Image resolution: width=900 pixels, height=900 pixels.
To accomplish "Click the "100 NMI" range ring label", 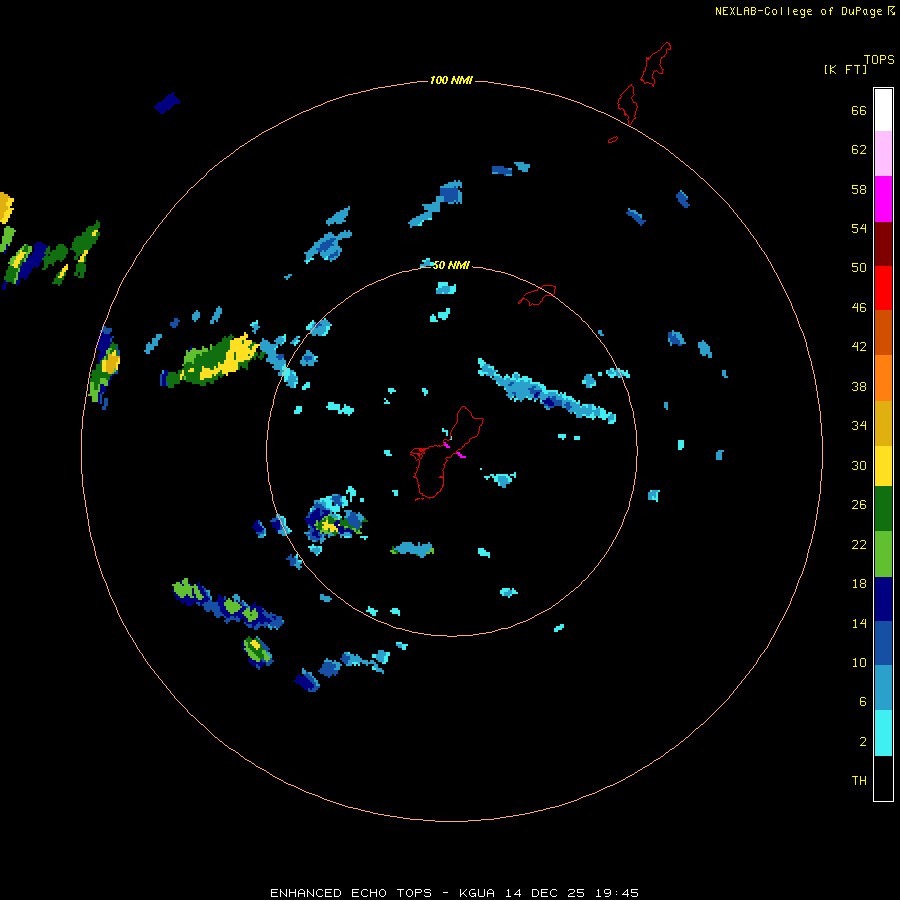I will tap(451, 80).
